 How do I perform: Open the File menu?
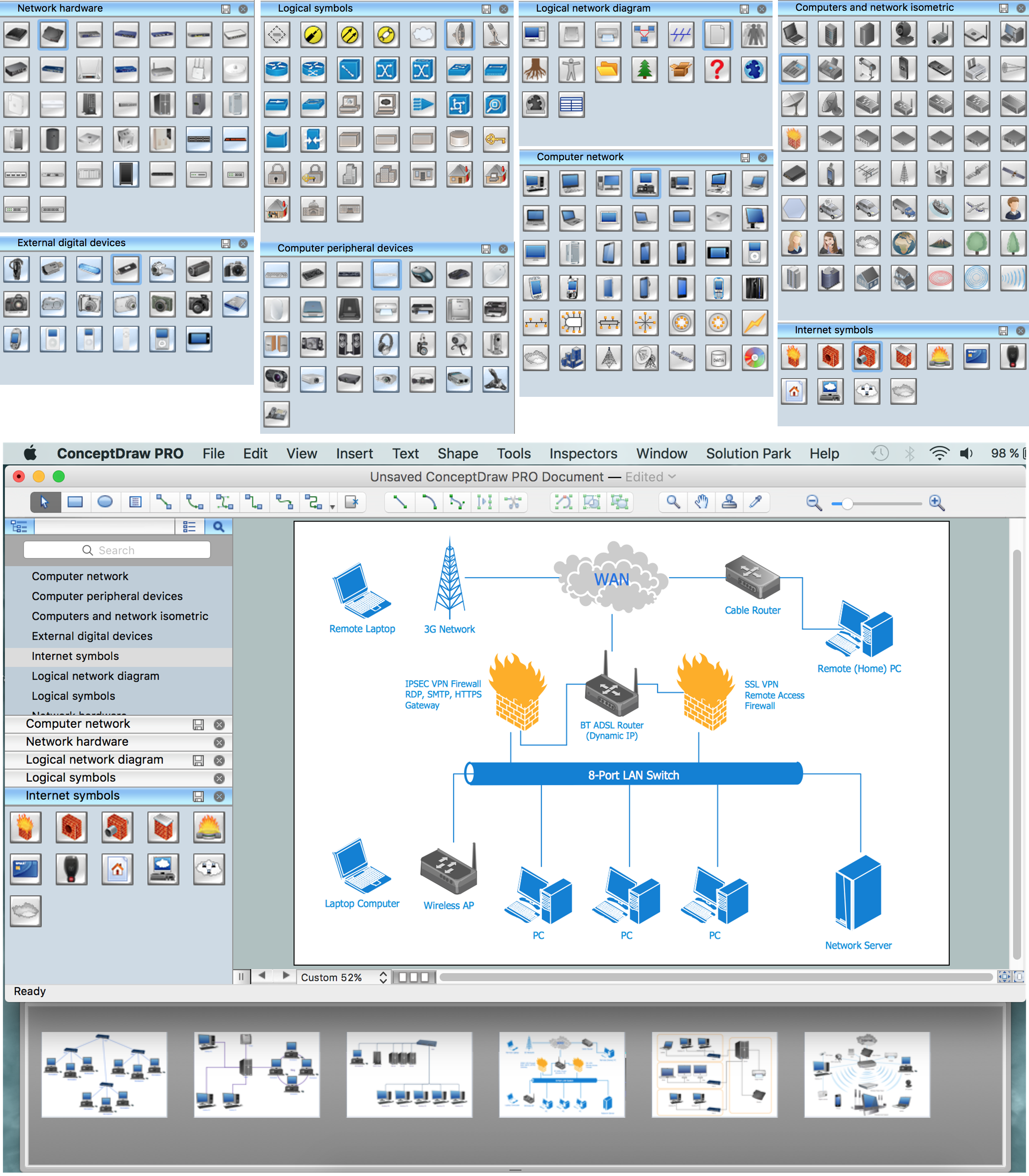click(x=213, y=453)
